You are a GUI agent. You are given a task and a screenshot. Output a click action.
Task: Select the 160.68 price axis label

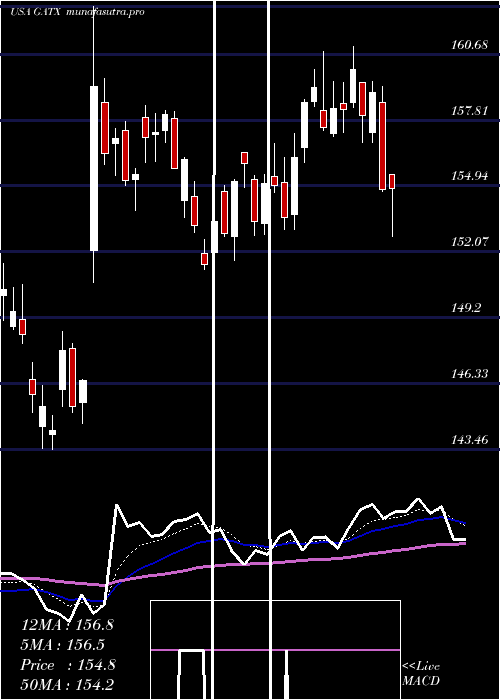pyautogui.click(x=470, y=45)
